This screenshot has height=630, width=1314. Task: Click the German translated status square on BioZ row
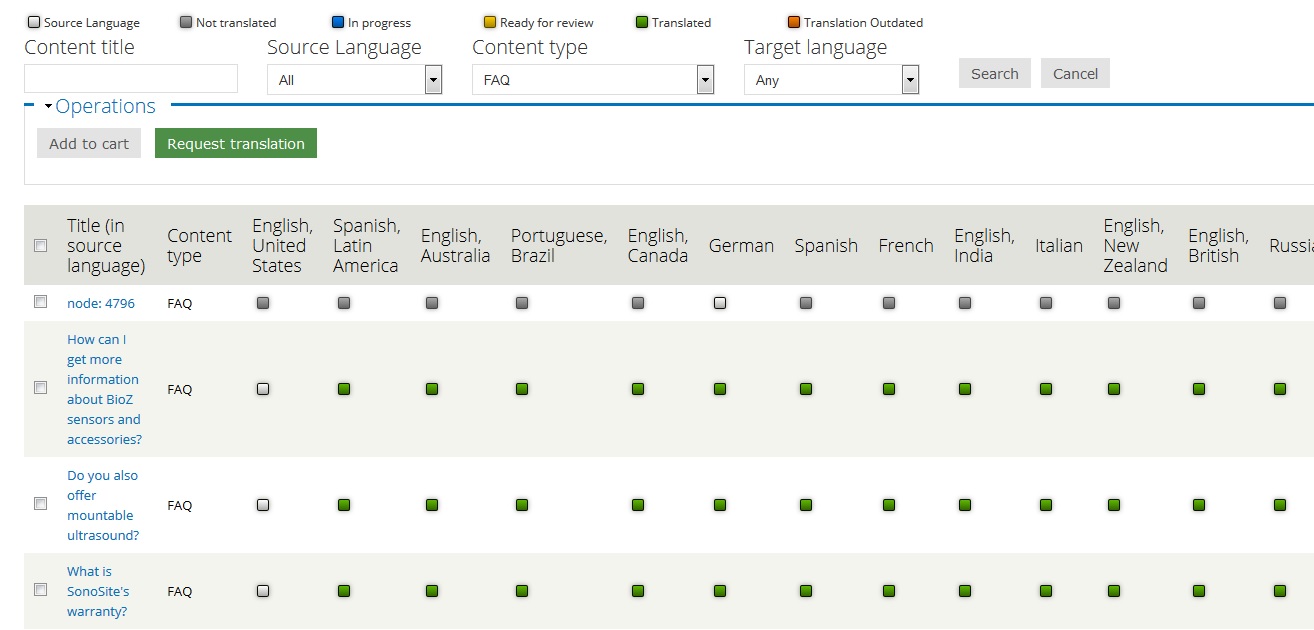tap(719, 389)
